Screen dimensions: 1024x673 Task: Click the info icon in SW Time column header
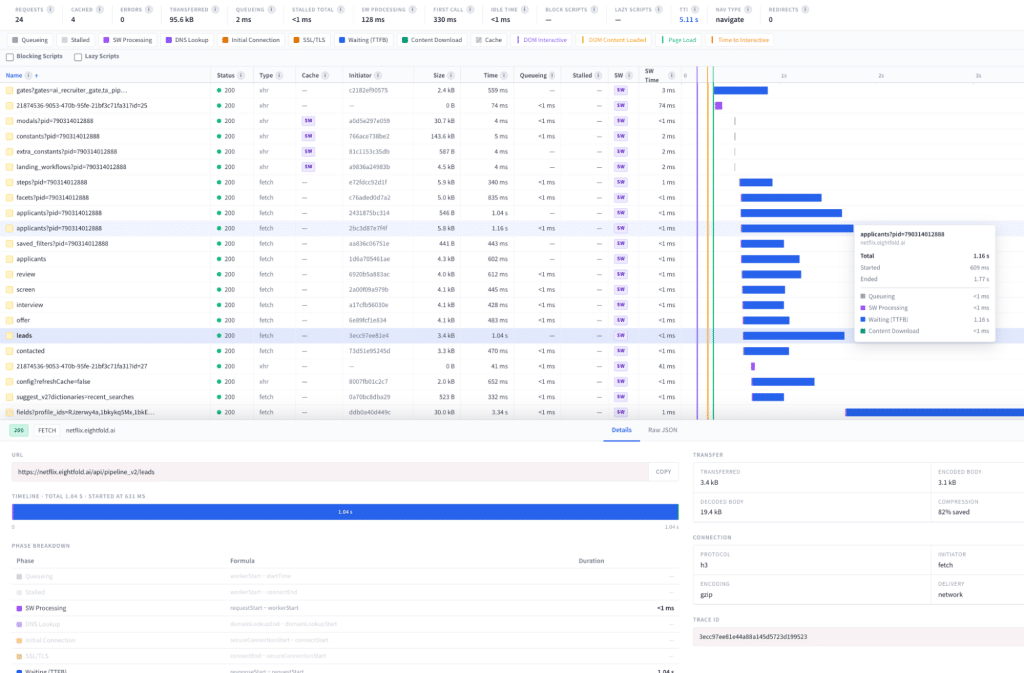tap(671, 76)
